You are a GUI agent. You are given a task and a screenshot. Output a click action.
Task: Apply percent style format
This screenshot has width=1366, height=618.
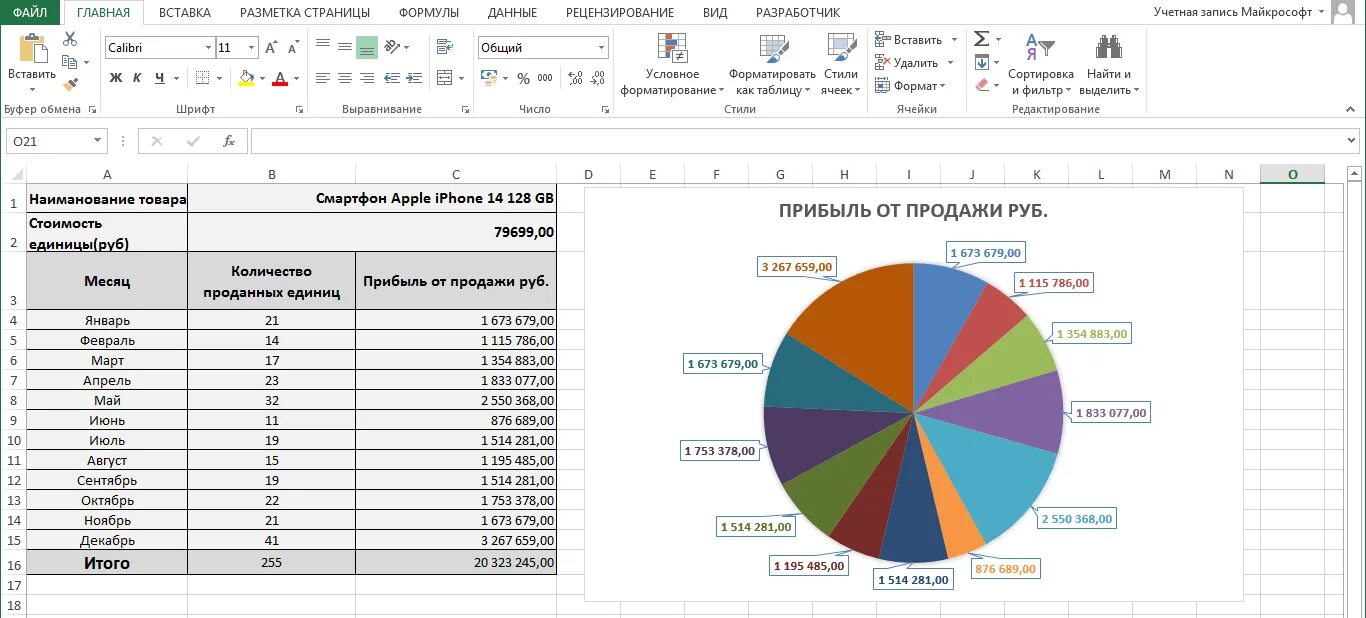523,78
